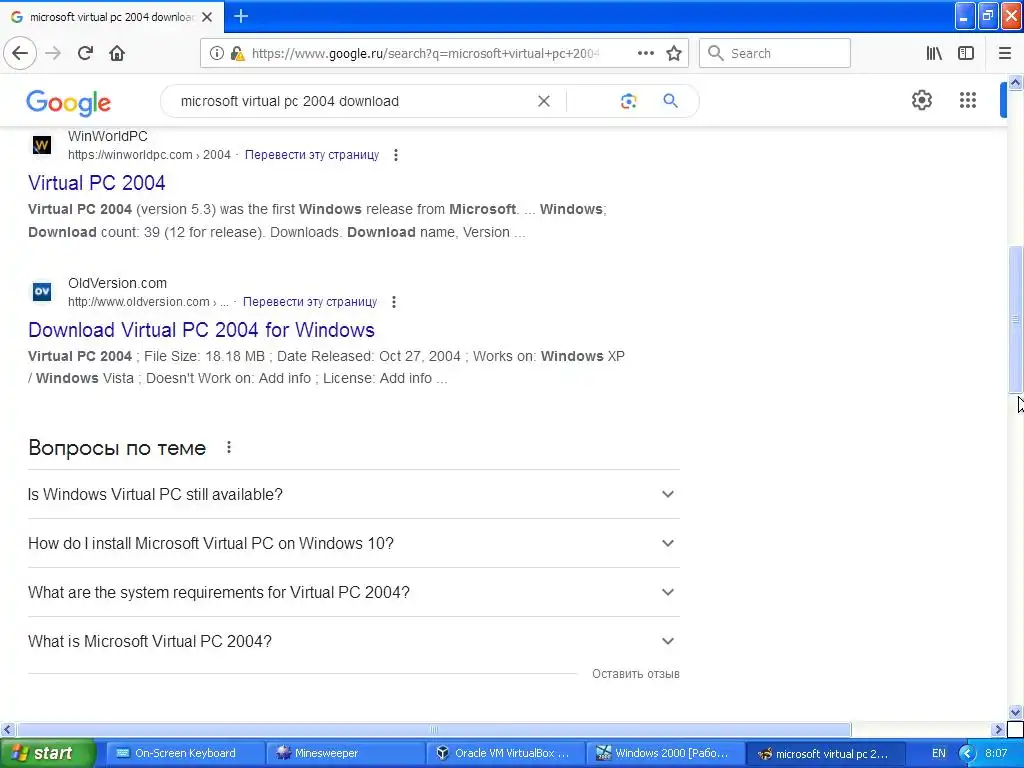Click the connection security lock warning icon

pos(238,54)
